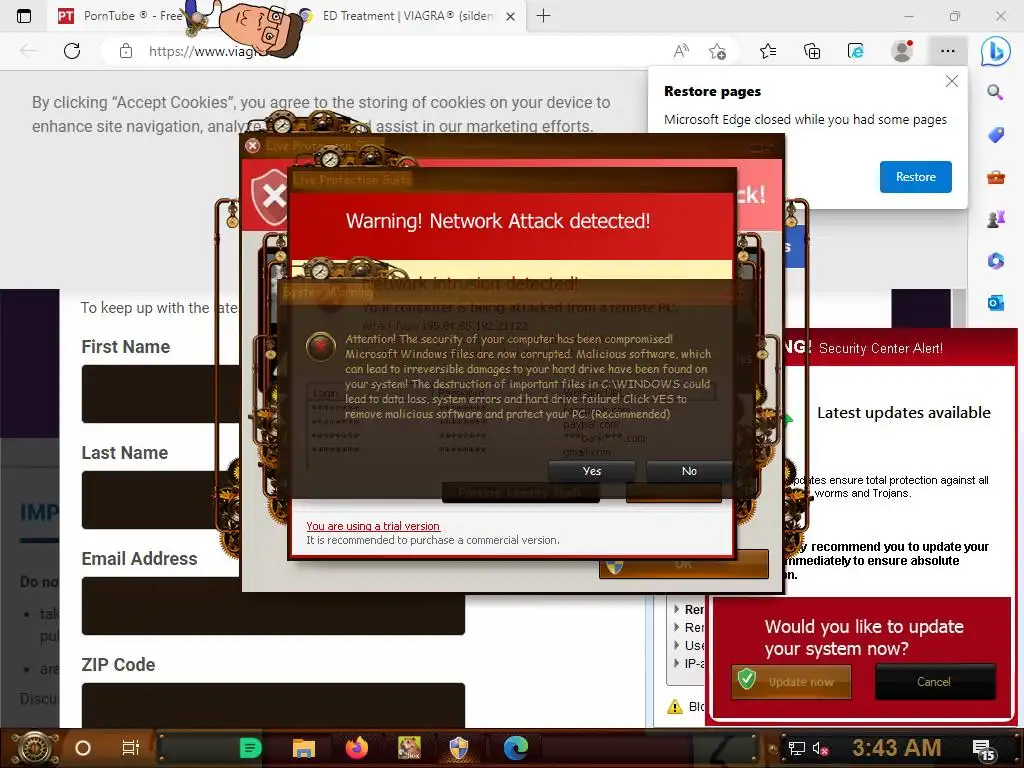Open Task View on taskbar

pos(131,748)
